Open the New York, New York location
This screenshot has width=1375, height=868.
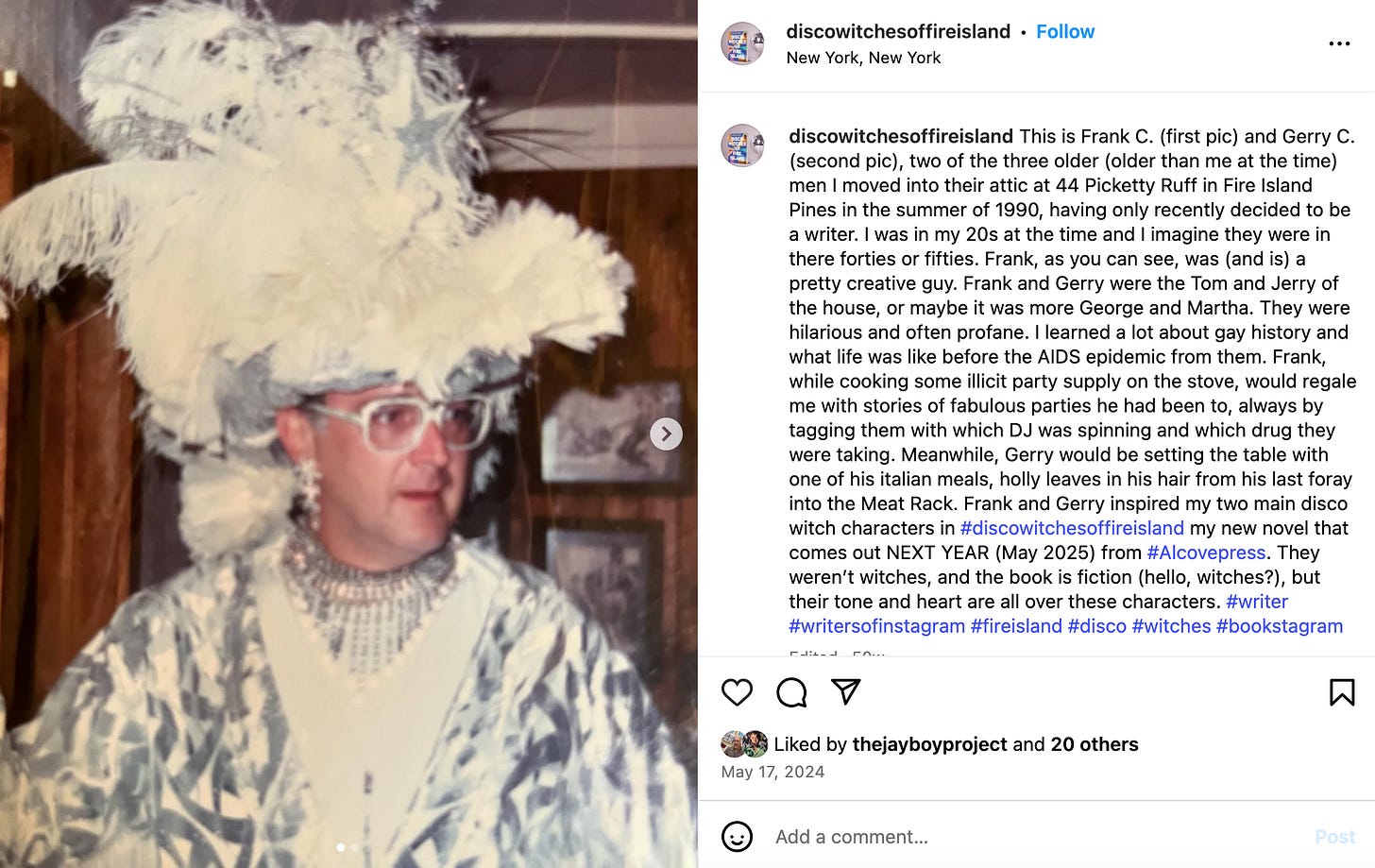(863, 58)
